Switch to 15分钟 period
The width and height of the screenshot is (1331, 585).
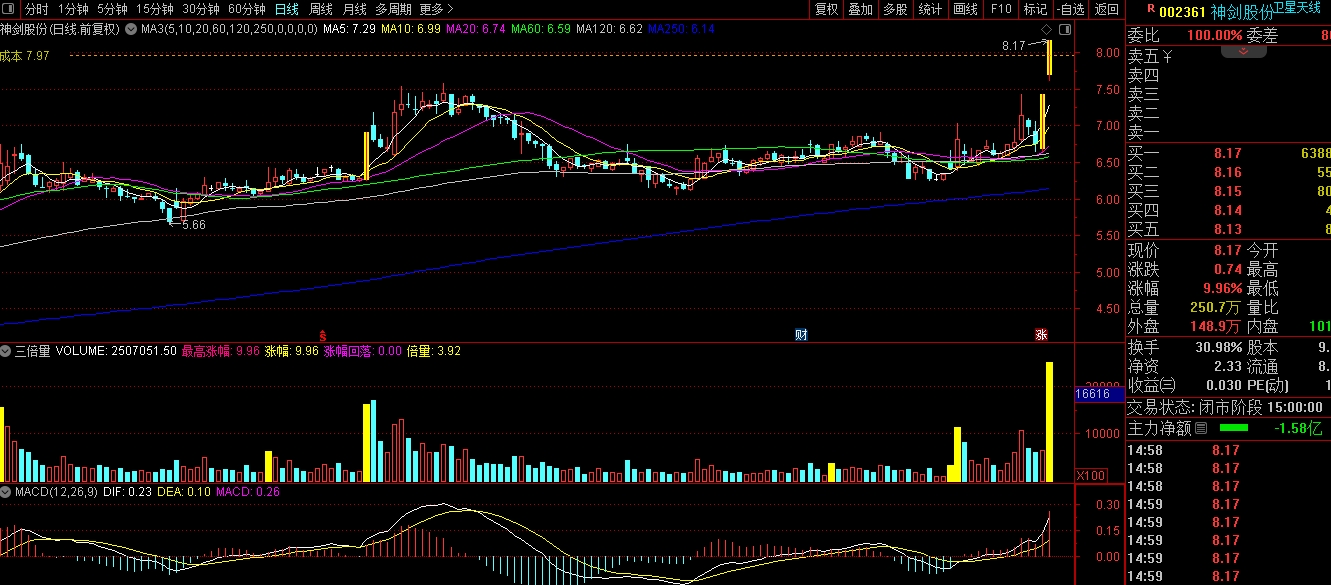click(x=154, y=9)
